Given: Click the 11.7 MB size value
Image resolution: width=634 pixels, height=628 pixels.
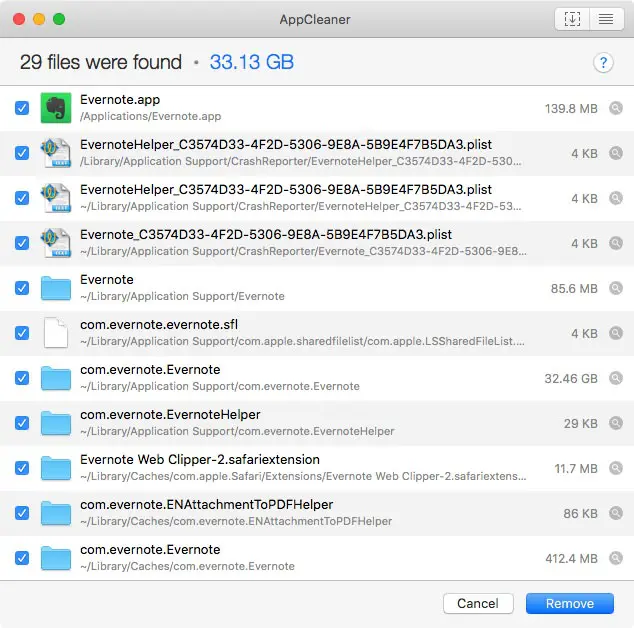Looking at the screenshot, I should pos(576,469).
